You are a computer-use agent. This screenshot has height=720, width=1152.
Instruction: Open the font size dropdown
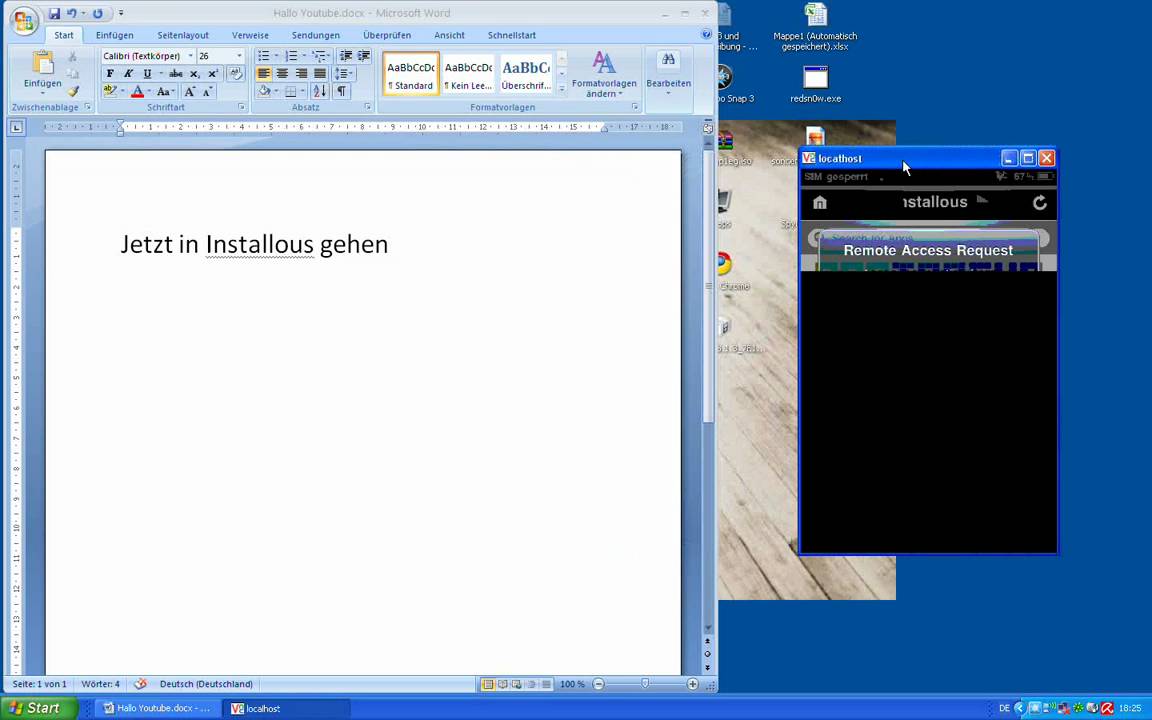(x=239, y=56)
